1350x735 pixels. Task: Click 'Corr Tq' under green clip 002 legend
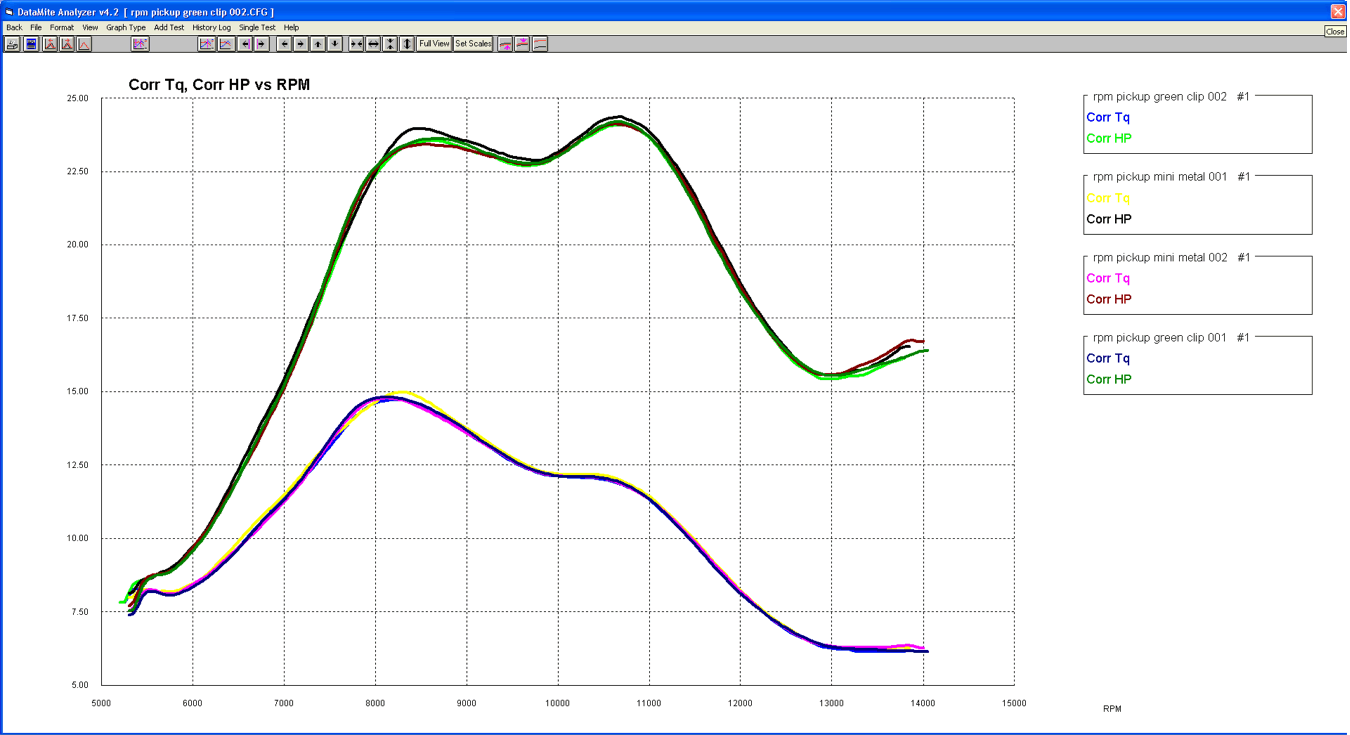(x=1108, y=117)
